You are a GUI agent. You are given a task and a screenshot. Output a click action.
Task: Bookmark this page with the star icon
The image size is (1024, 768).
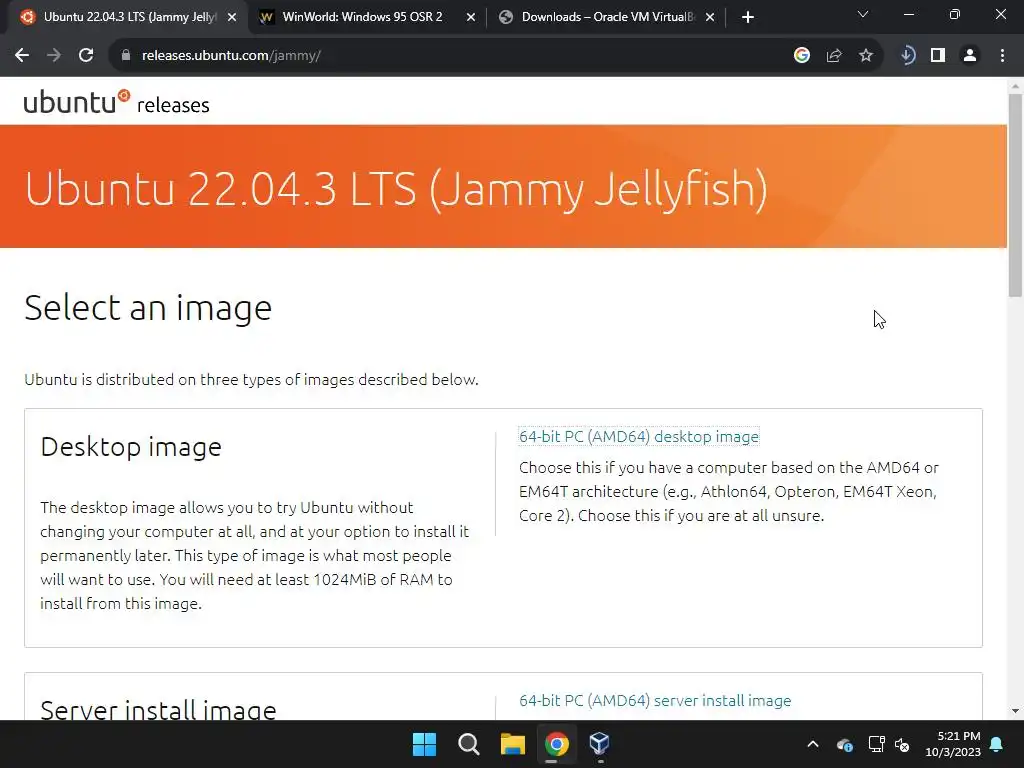coord(866,56)
